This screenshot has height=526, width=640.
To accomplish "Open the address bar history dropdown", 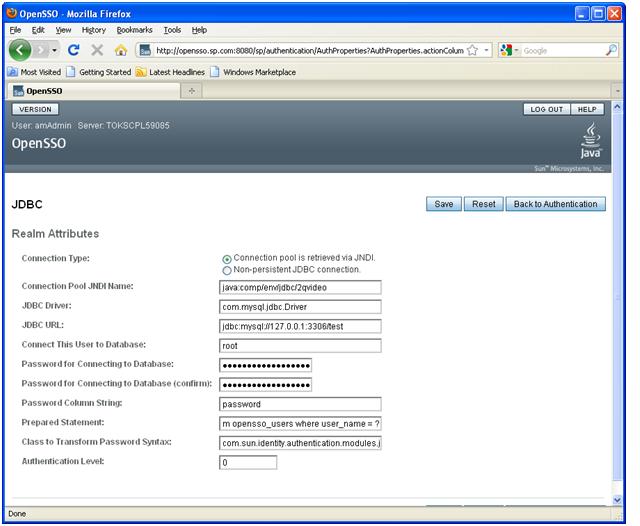I will [486, 50].
